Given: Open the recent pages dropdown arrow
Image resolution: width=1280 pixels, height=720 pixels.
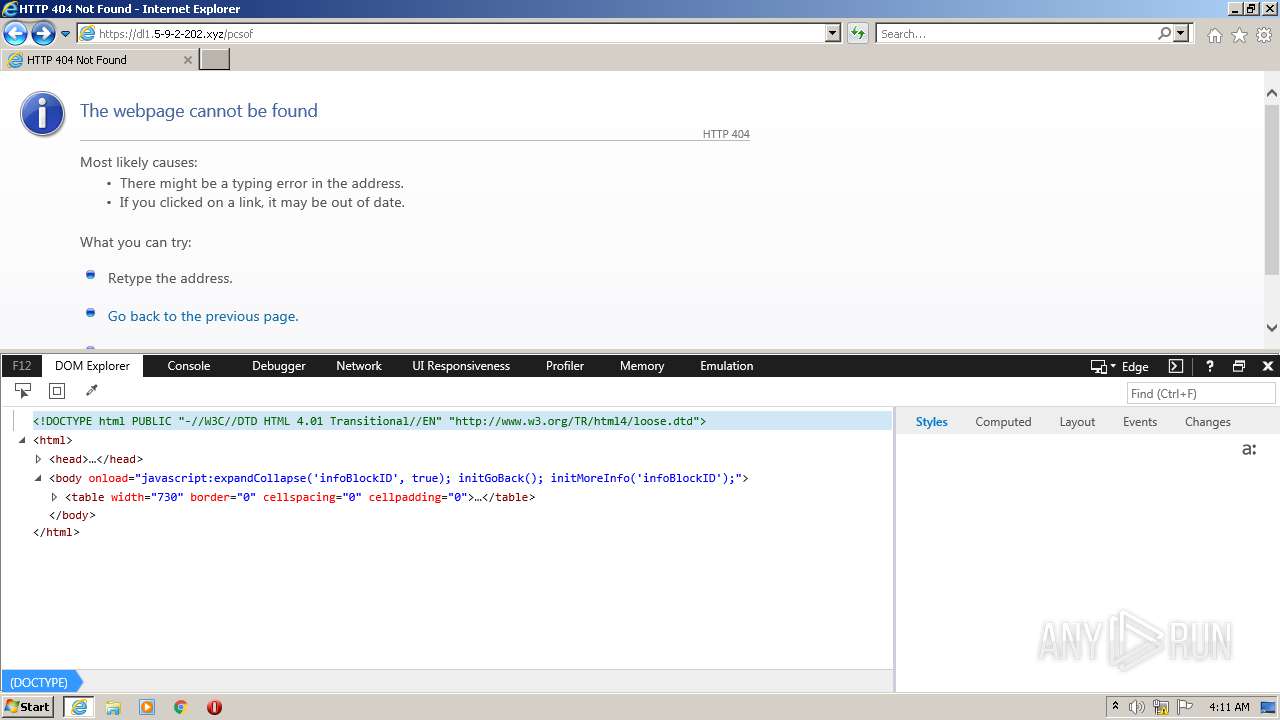Looking at the screenshot, I should (x=66, y=34).
